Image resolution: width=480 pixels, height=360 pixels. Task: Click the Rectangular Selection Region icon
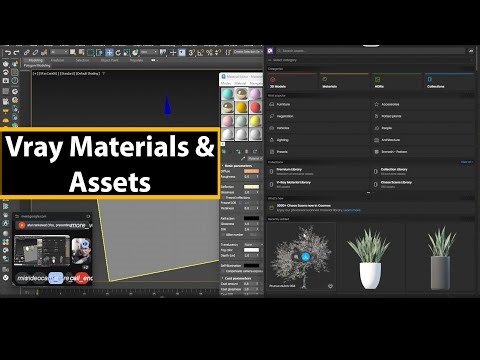click(90, 52)
